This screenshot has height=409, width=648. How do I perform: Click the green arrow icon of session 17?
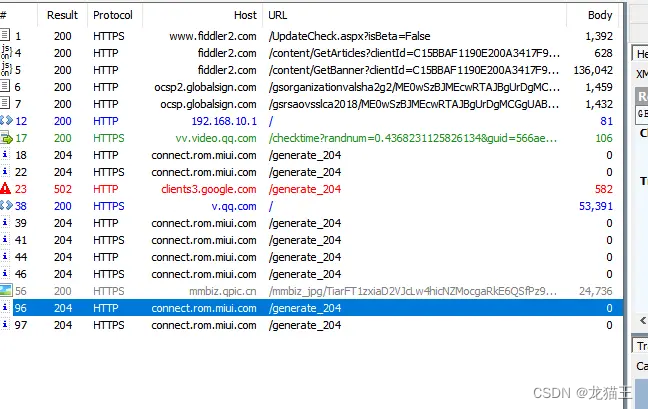point(6,138)
